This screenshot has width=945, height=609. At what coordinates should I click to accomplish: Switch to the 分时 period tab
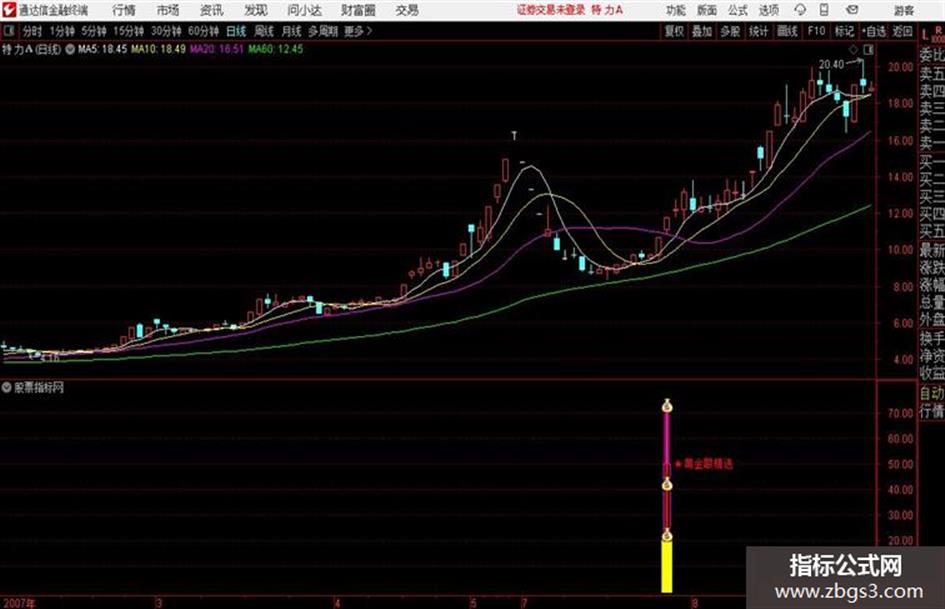pos(32,31)
